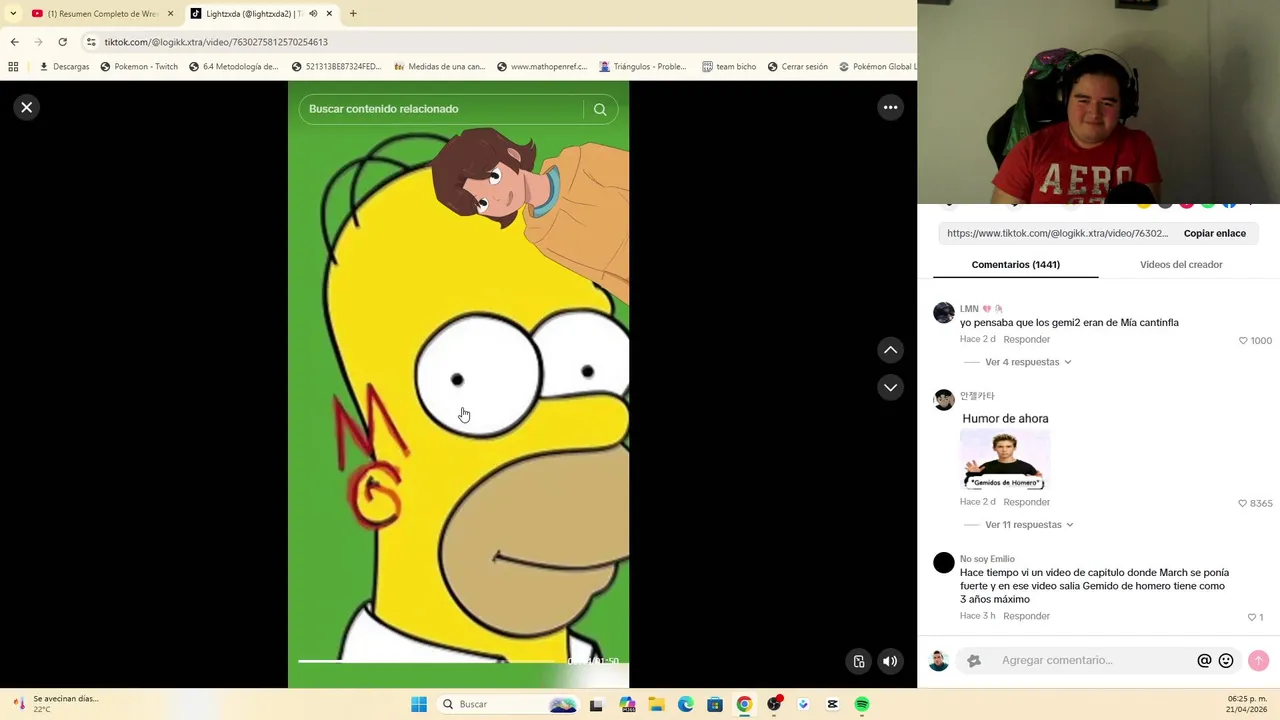The width and height of the screenshot is (1280, 720).
Task: Open LMN's profile avatar
Action: tap(944, 313)
